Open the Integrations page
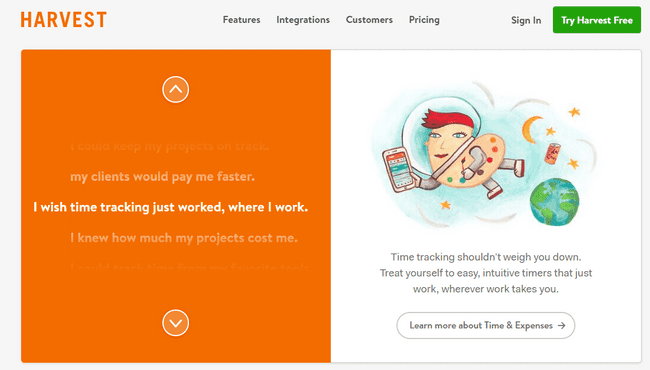 tap(303, 20)
